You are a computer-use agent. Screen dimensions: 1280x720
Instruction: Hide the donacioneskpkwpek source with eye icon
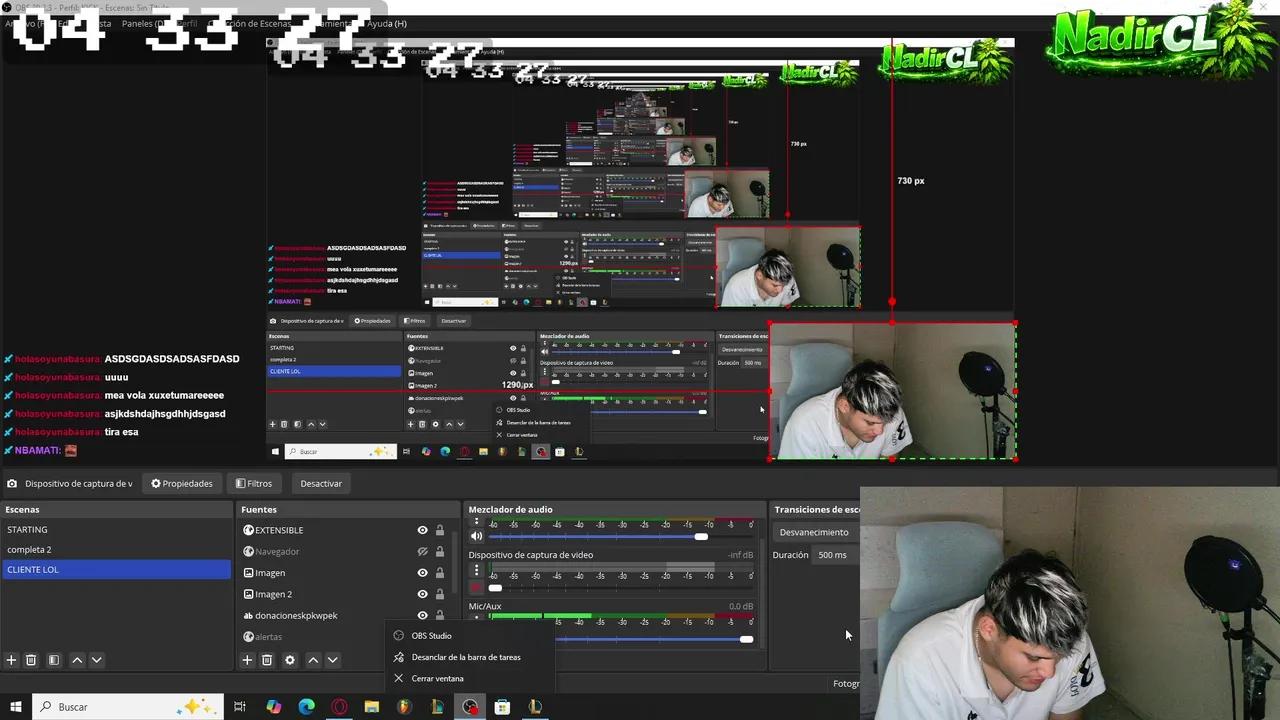[x=422, y=615]
